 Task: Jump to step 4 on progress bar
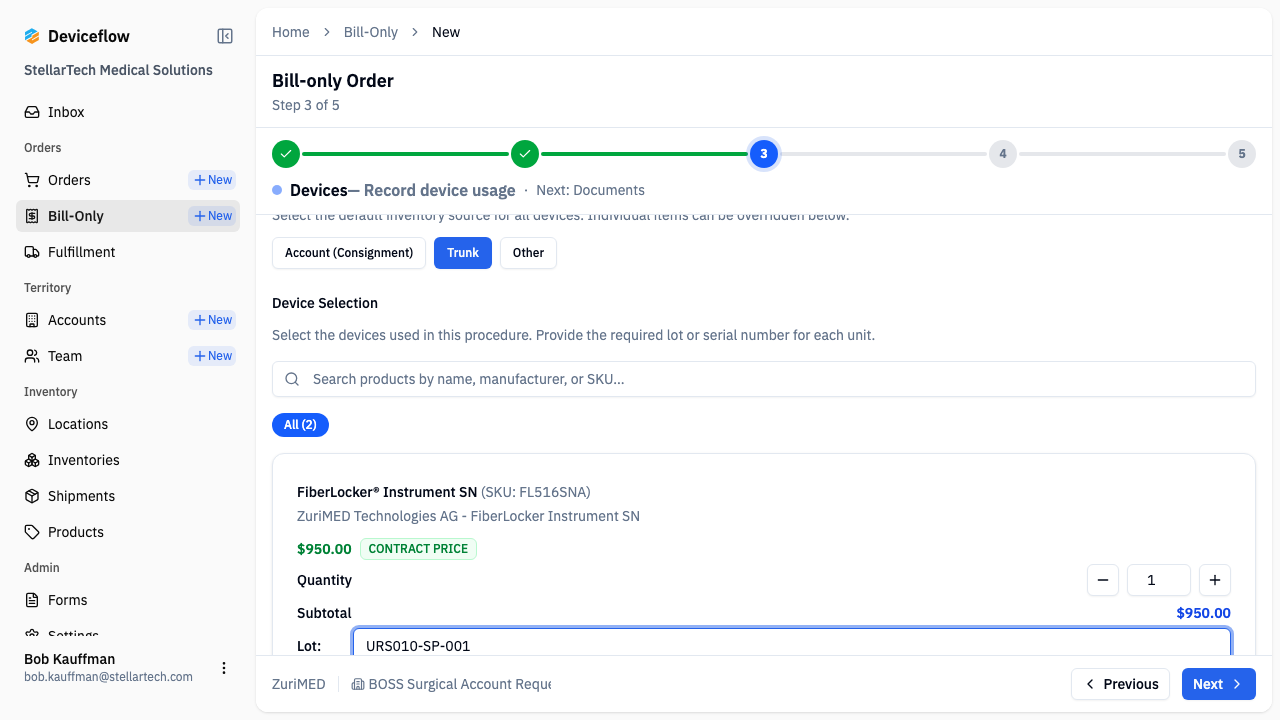click(x=1003, y=154)
